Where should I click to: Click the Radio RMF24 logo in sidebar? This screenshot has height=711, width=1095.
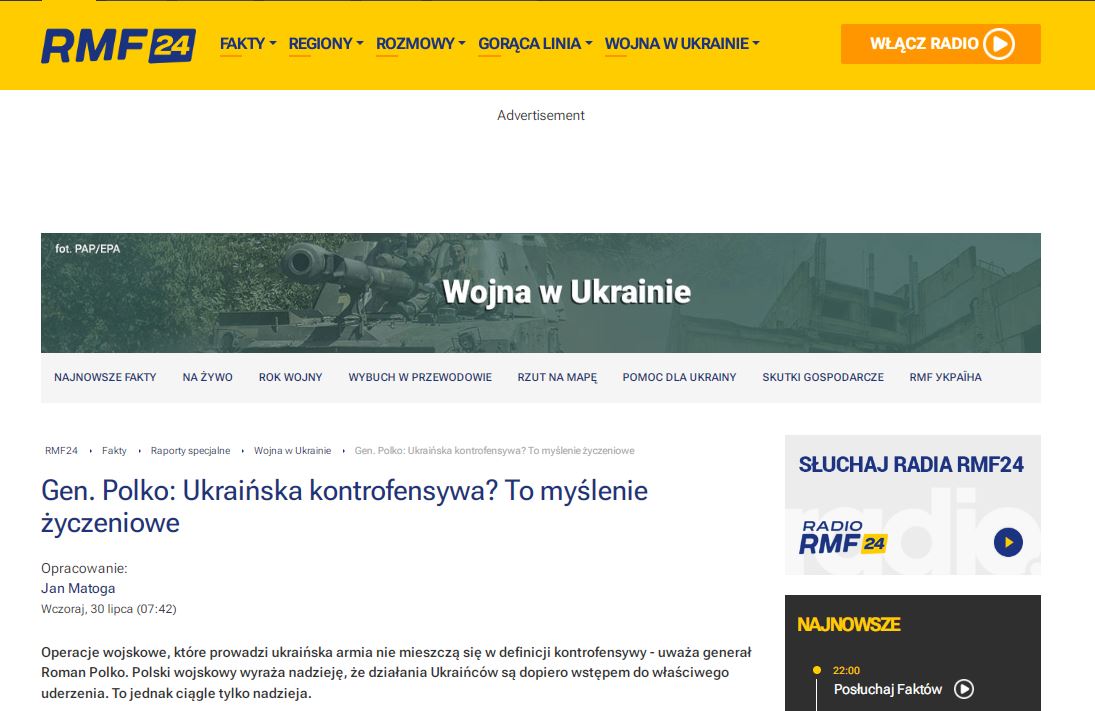point(842,538)
